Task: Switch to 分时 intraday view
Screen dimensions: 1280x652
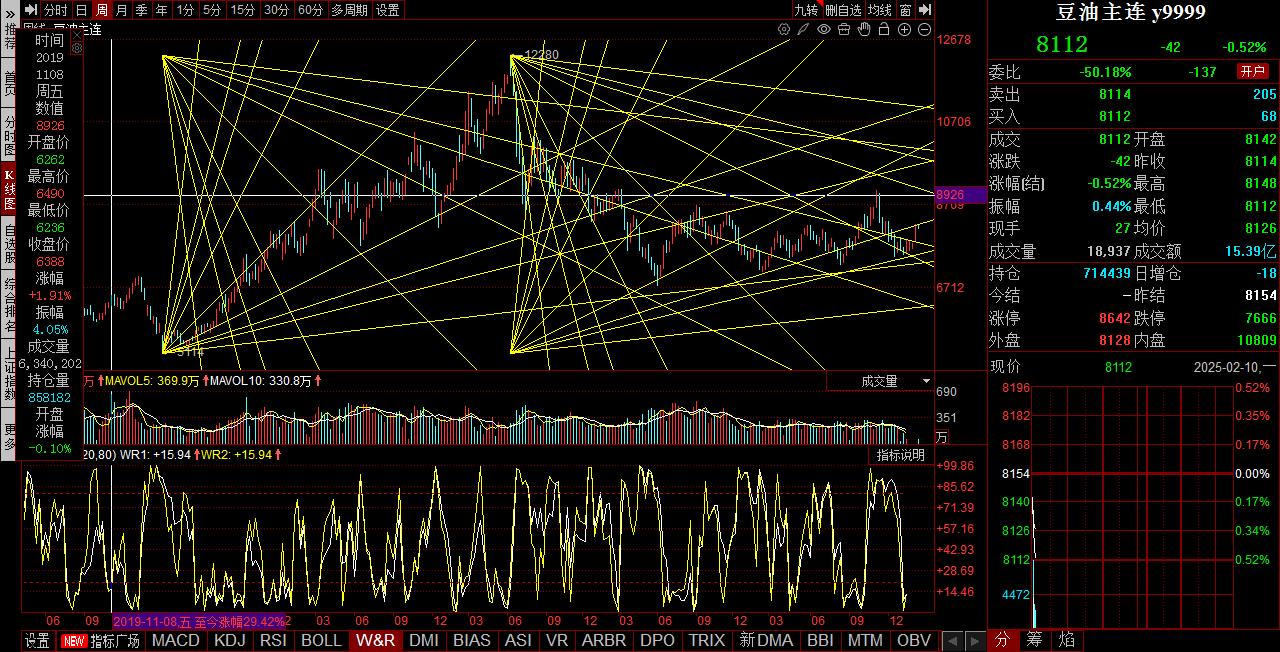Action: pyautogui.click(x=56, y=10)
